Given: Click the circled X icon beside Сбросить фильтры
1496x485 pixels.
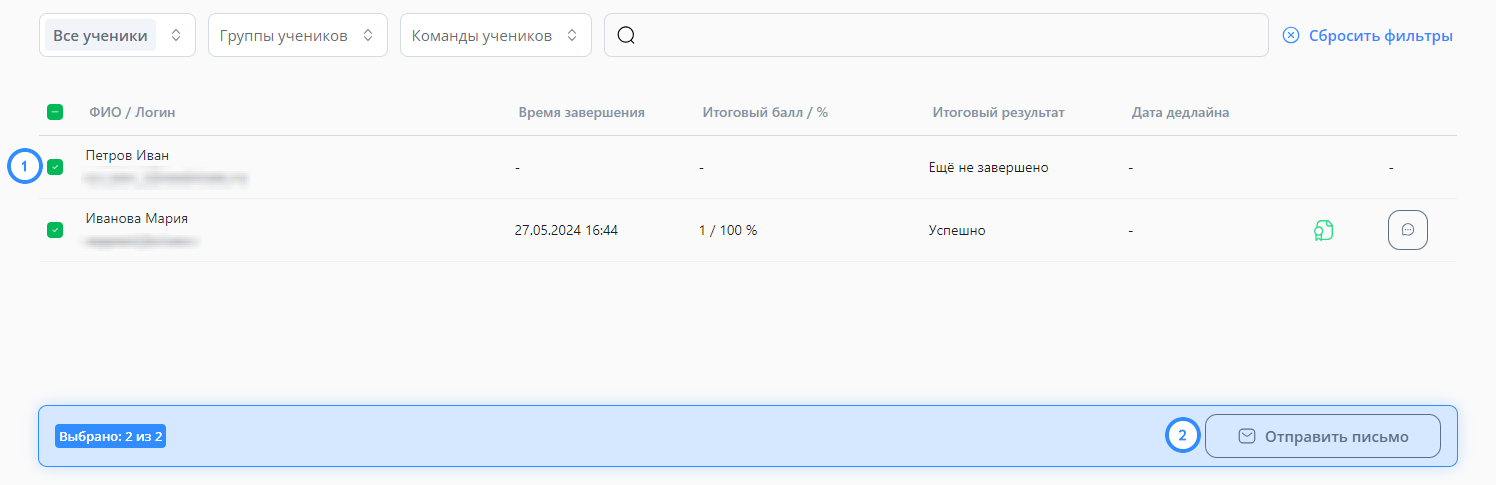Looking at the screenshot, I should (x=1291, y=35).
